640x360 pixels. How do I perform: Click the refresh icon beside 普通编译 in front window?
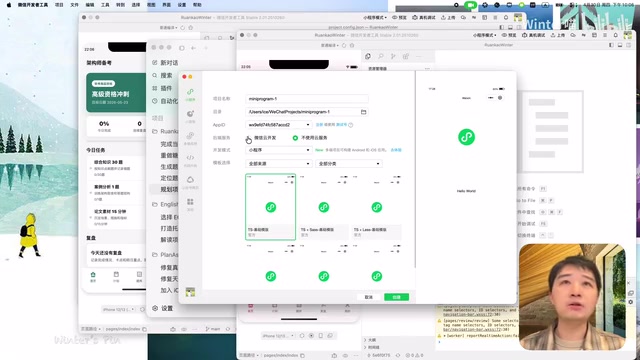[344, 45]
